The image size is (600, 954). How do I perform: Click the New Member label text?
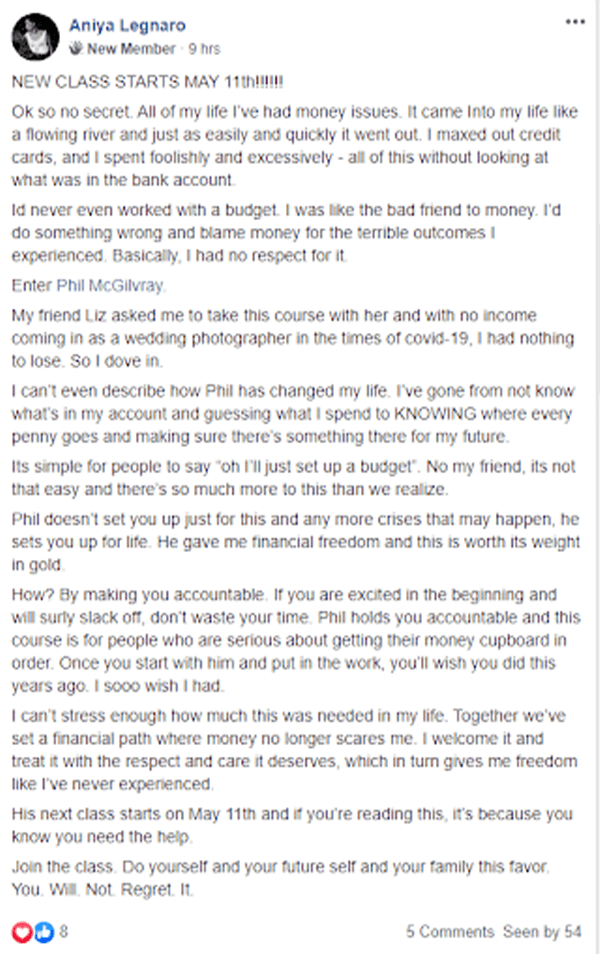pos(131,49)
